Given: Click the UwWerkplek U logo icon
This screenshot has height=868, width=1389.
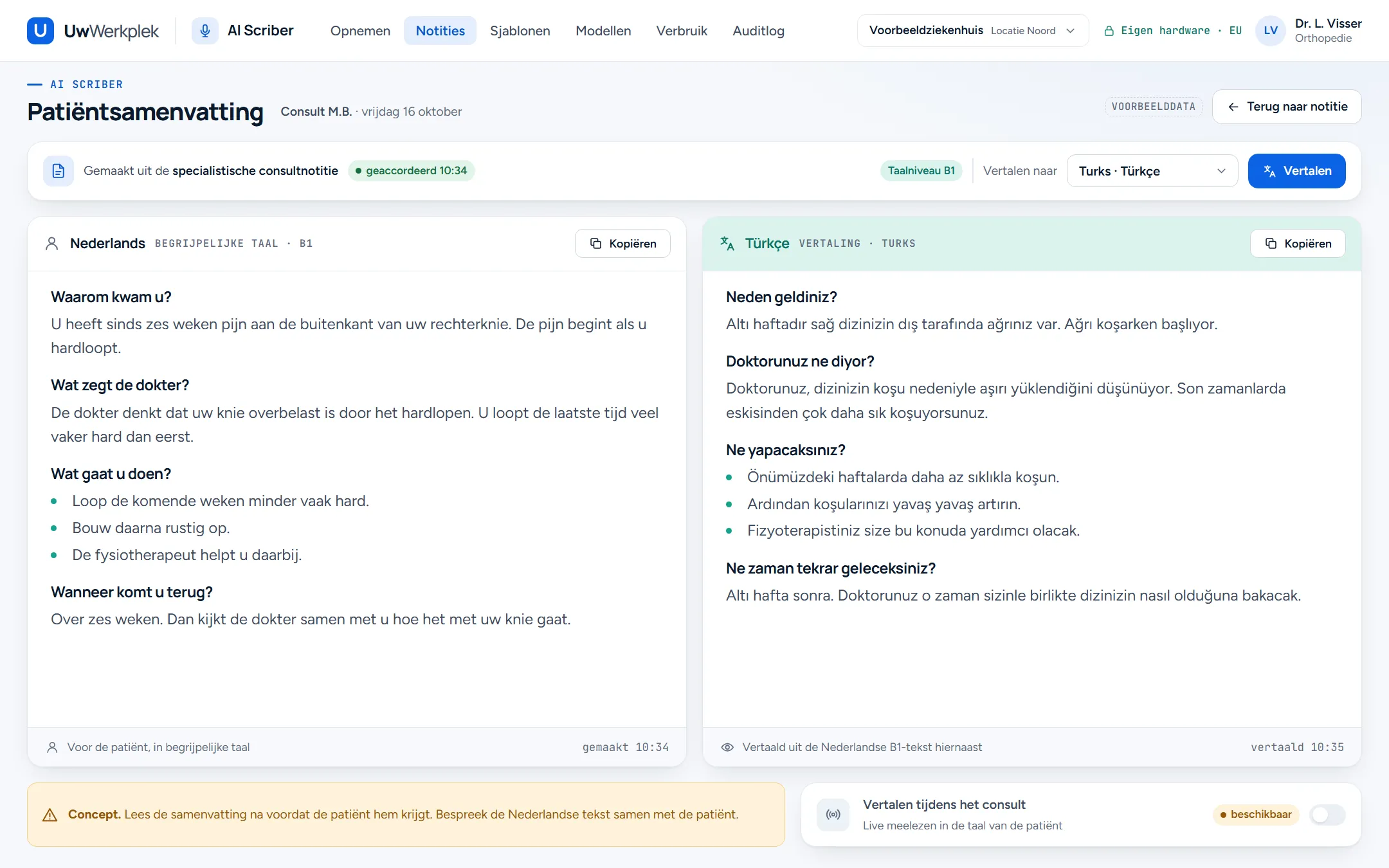Looking at the screenshot, I should (x=41, y=30).
